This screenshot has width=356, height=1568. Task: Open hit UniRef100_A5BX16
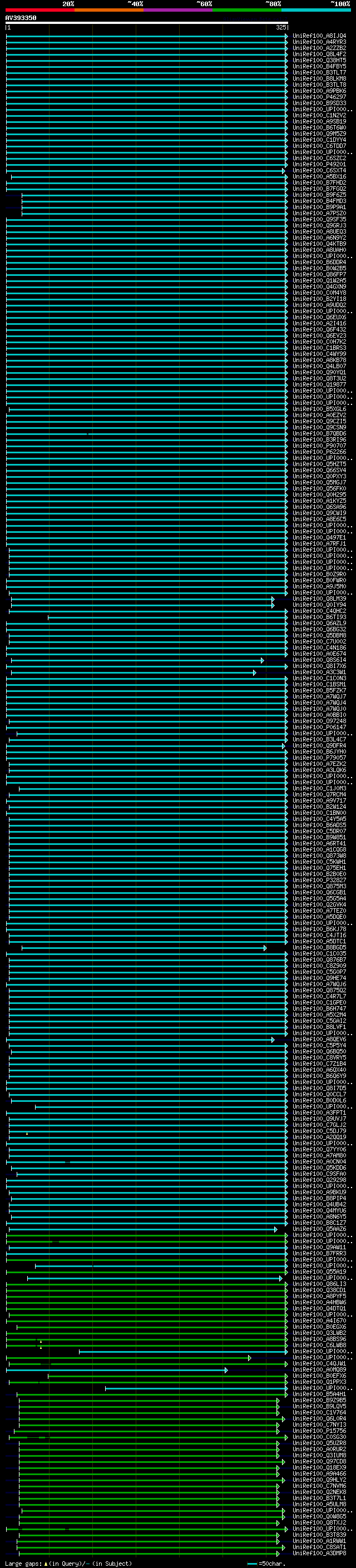pos(319,176)
